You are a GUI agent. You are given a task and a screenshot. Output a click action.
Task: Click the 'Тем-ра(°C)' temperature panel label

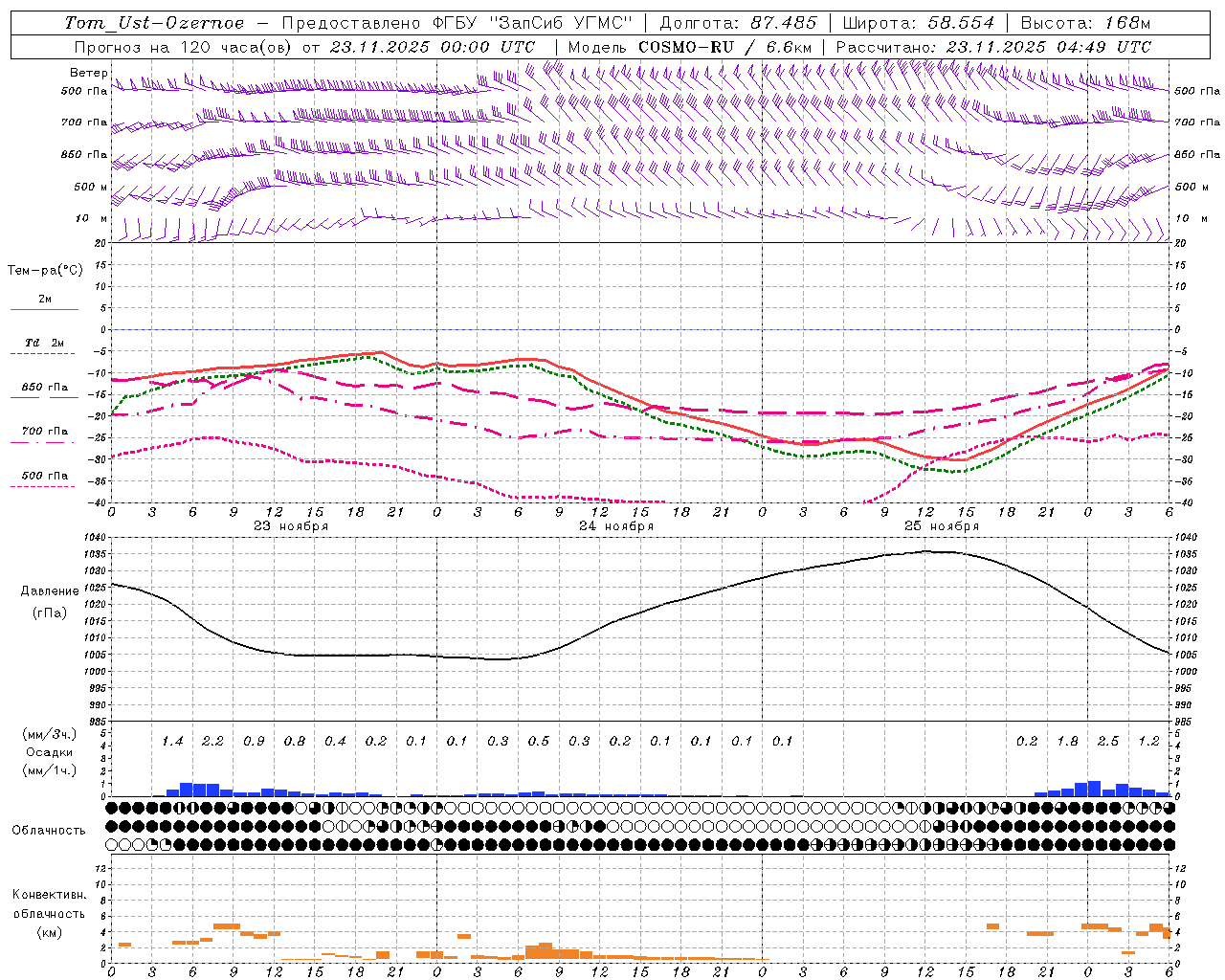pos(45,271)
